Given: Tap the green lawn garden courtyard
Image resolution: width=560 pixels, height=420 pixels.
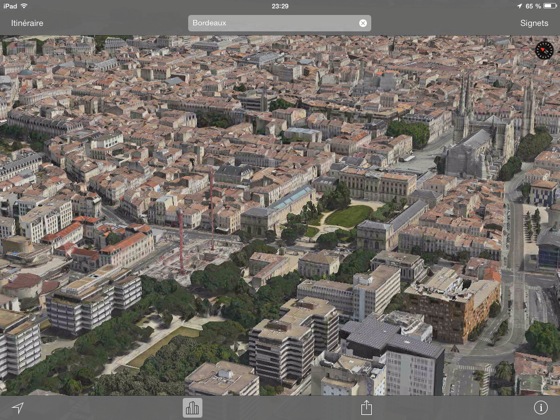Looking at the screenshot, I should [349, 216].
